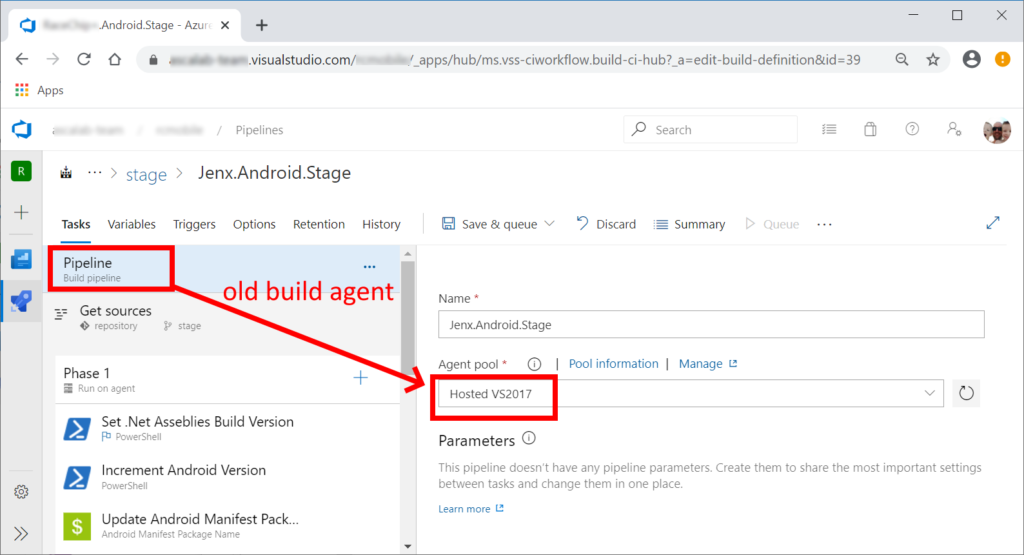This screenshot has width=1024, height=555.
Task: Expand the left sidebar with double chevron
Action: coord(21,533)
